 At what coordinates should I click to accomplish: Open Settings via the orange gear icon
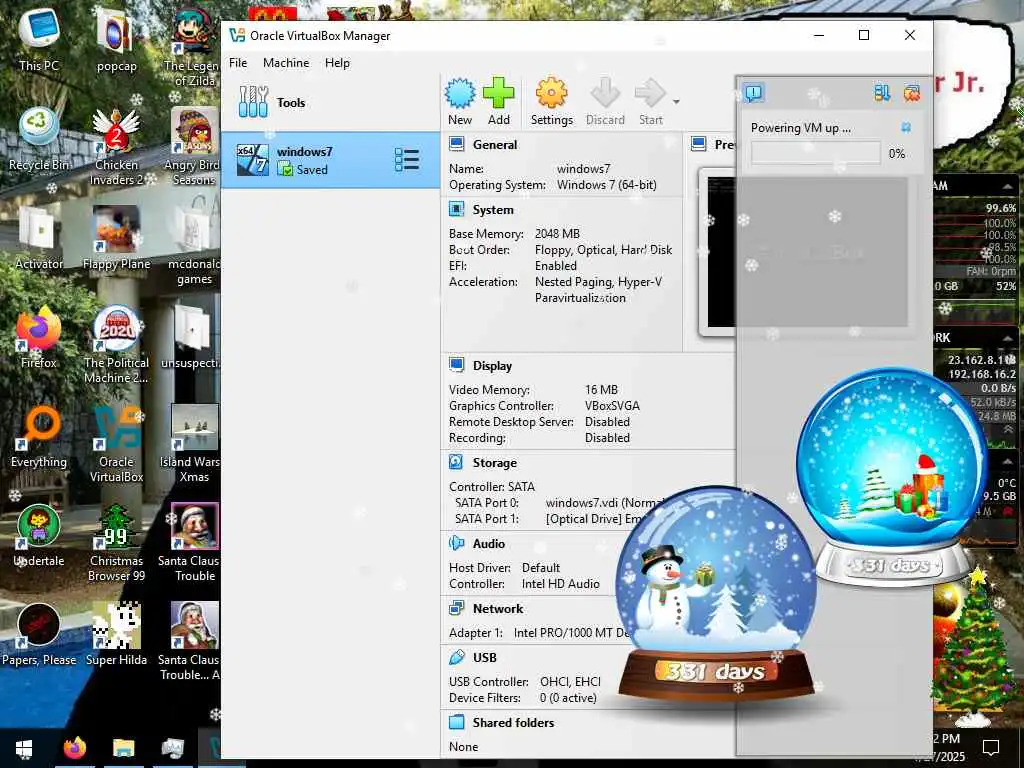point(551,93)
